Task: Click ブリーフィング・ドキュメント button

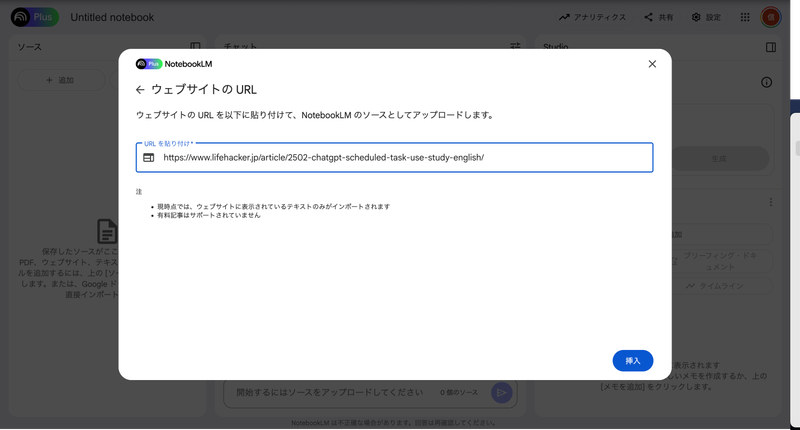Action: click(722, 261)
